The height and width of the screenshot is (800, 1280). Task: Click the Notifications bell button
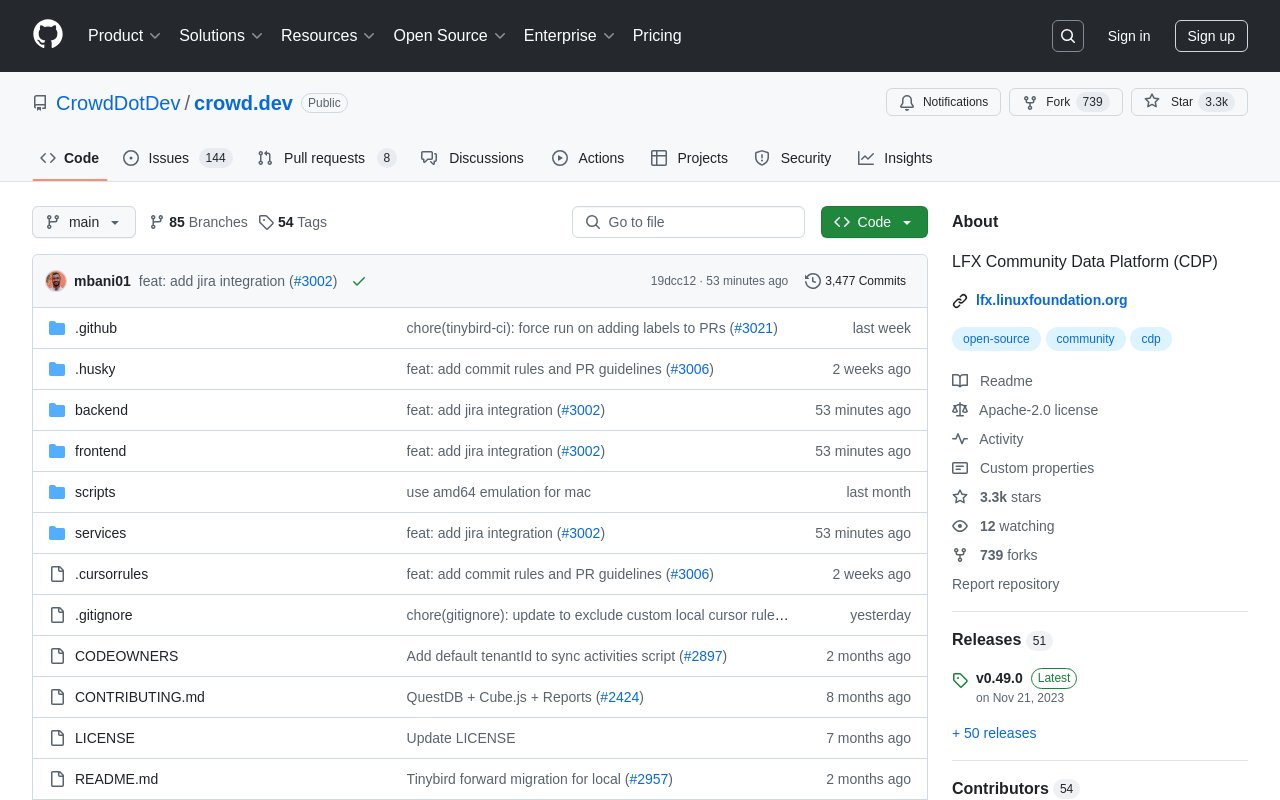coord(943,102)
